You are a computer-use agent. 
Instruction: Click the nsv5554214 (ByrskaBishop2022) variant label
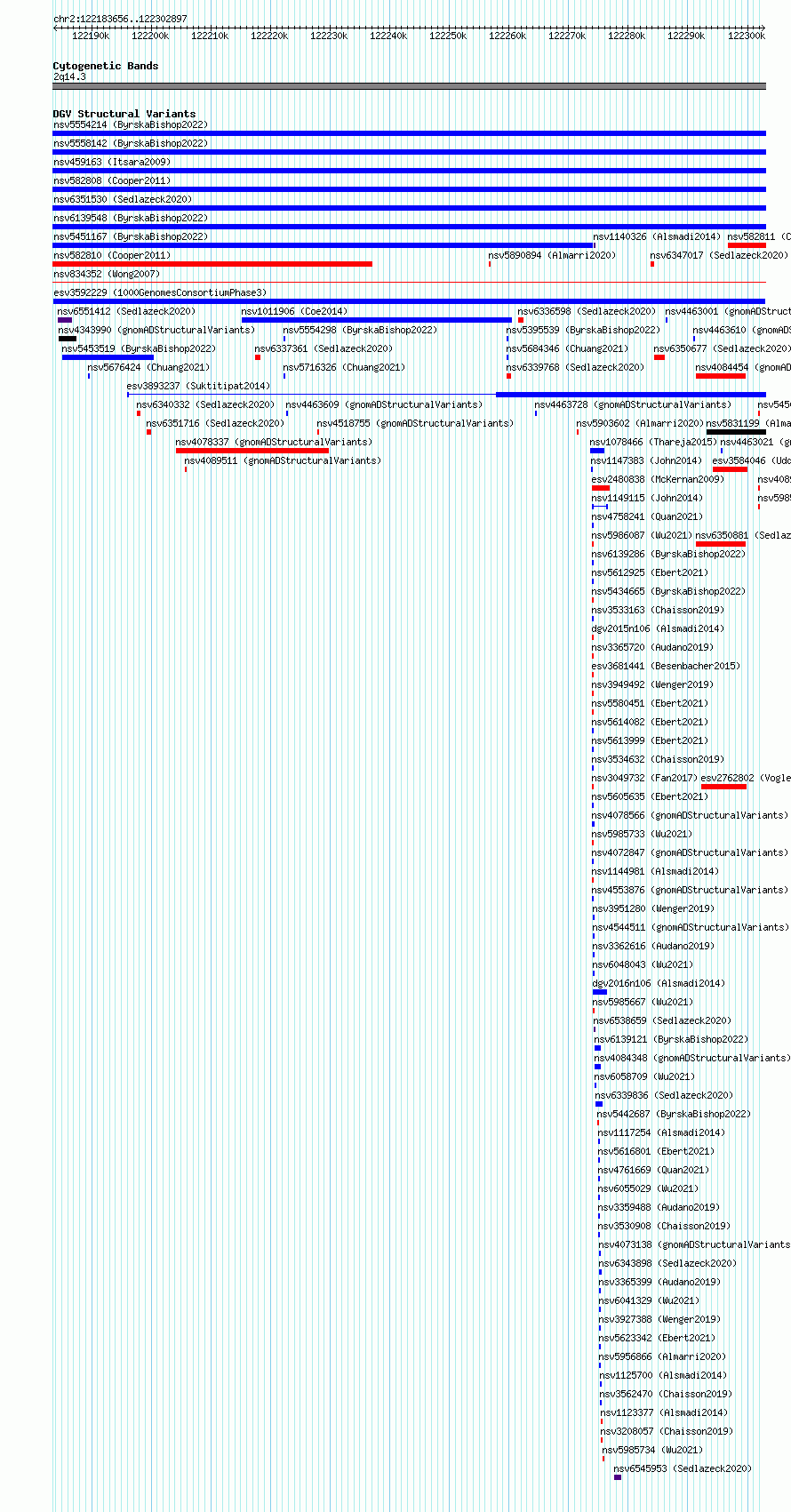coord(131,125)
